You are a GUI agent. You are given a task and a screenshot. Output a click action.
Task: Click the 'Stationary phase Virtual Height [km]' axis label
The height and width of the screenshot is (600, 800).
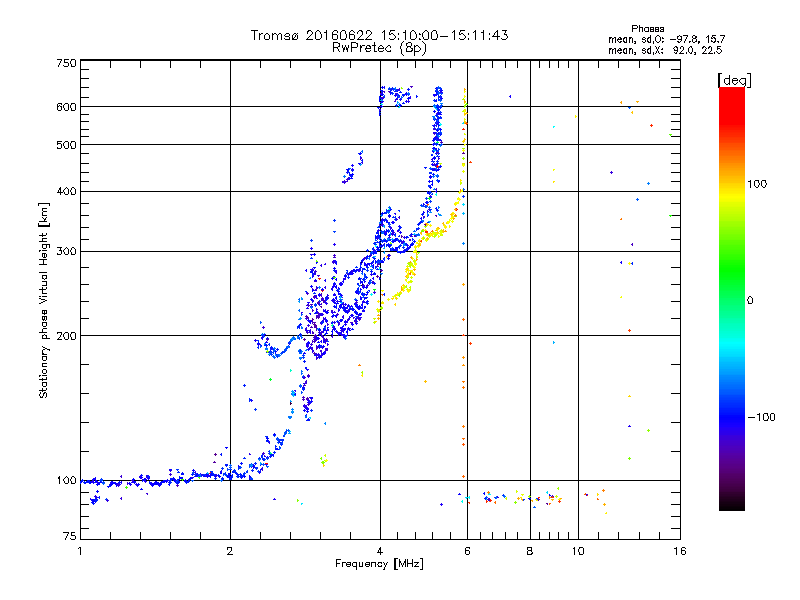[x=44, y=300]
